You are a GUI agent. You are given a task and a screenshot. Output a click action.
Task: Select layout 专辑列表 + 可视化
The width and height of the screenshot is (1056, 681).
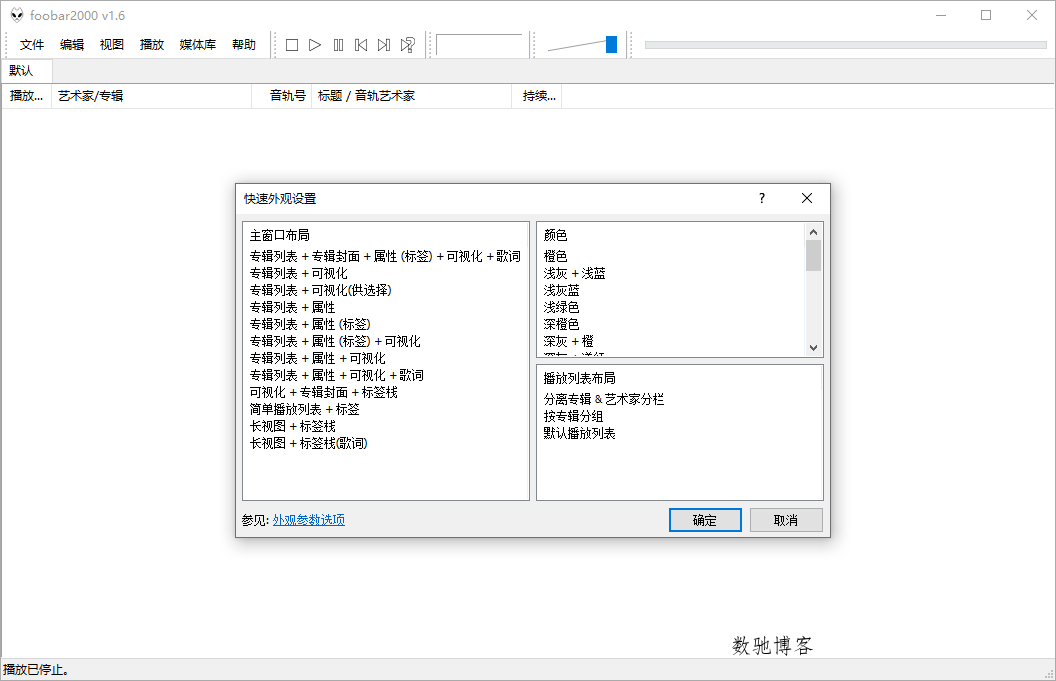pyautogui.click(x=298, y=273)
